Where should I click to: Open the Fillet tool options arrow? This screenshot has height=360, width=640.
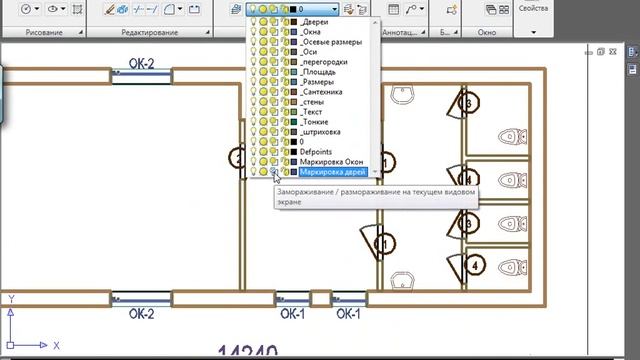180,9
